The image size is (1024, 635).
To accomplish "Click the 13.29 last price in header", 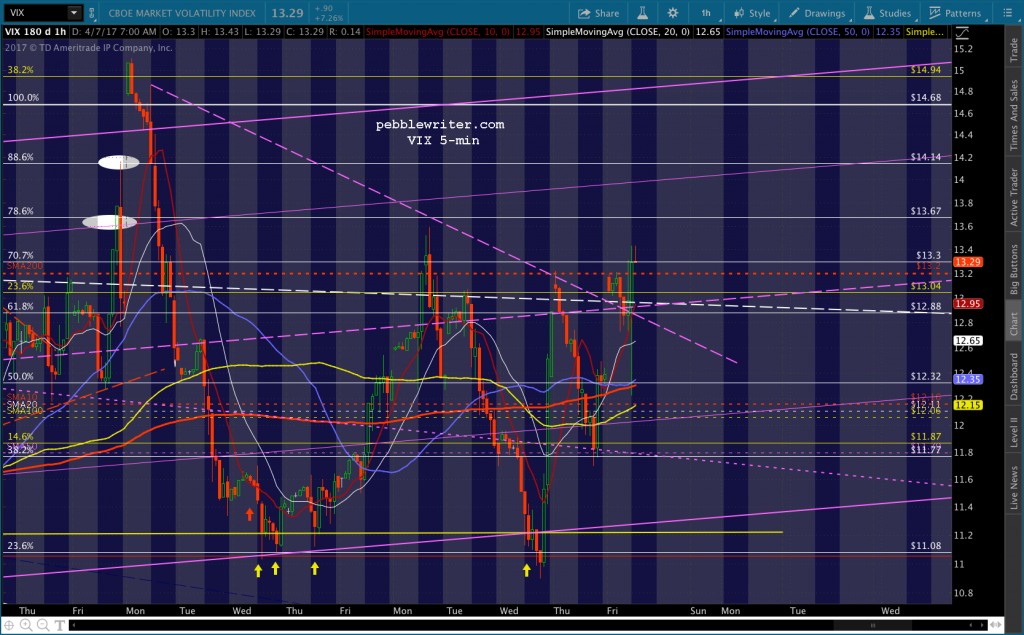I will point(287,13).
